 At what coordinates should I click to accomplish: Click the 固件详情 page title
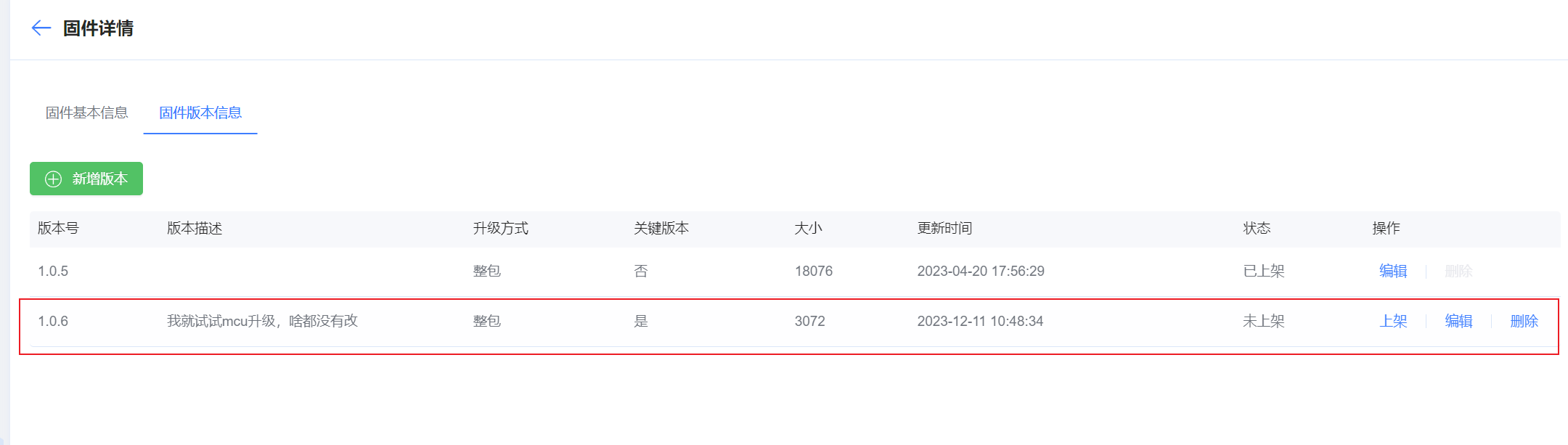(x=98, y=28)
